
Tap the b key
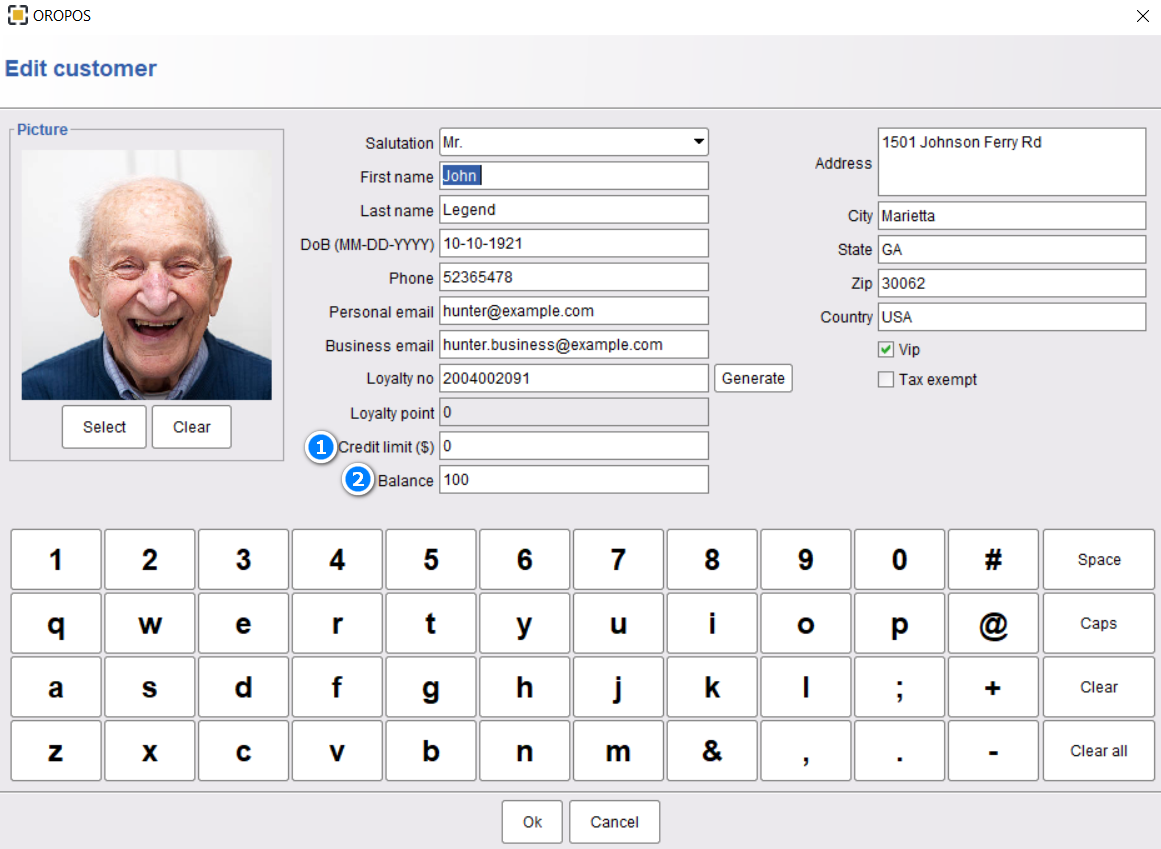431,751
